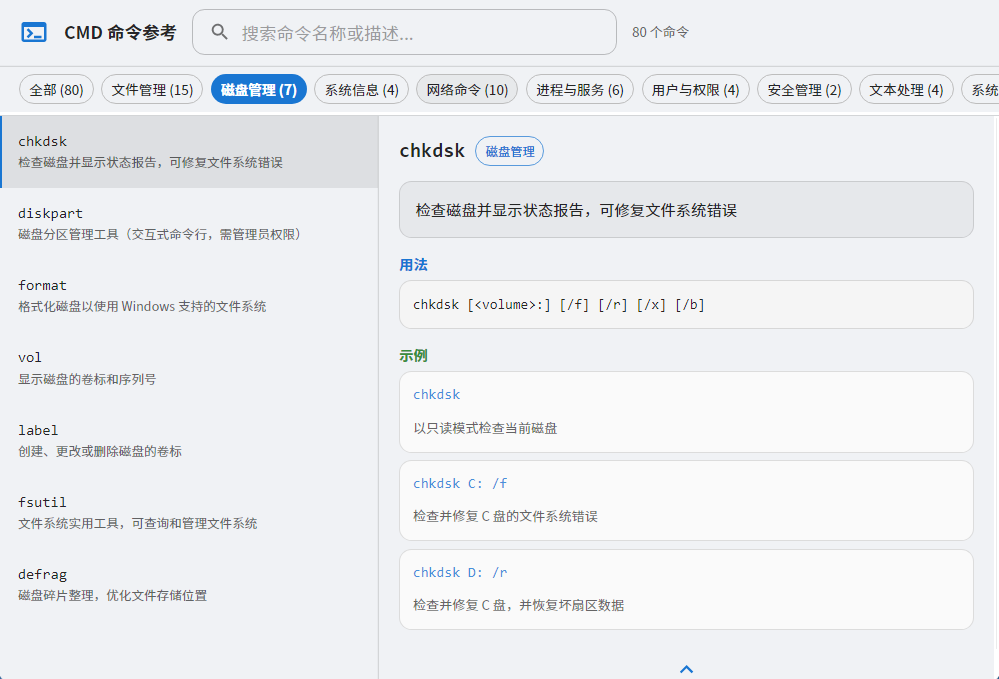
Task: Select the 全部 (80) category tab
Action: tap(56, 90)
